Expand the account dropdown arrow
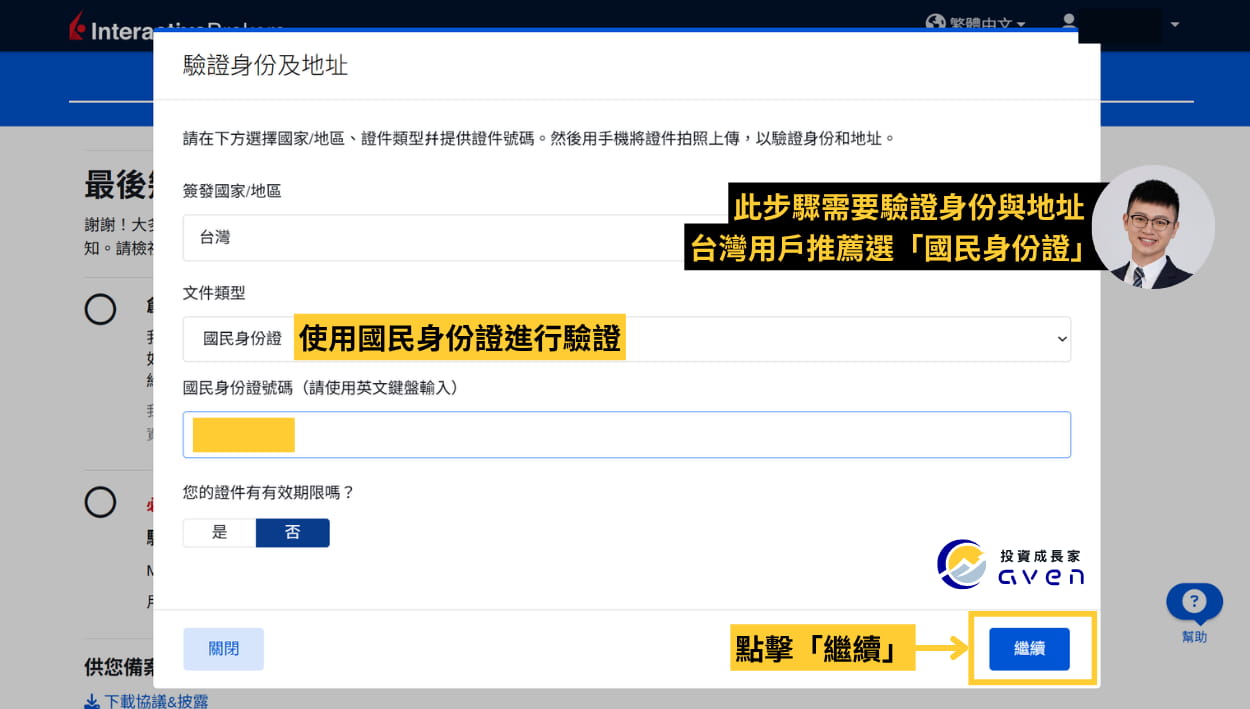This screenshot has width=1250, height=709. click(x=1174, y=24)
